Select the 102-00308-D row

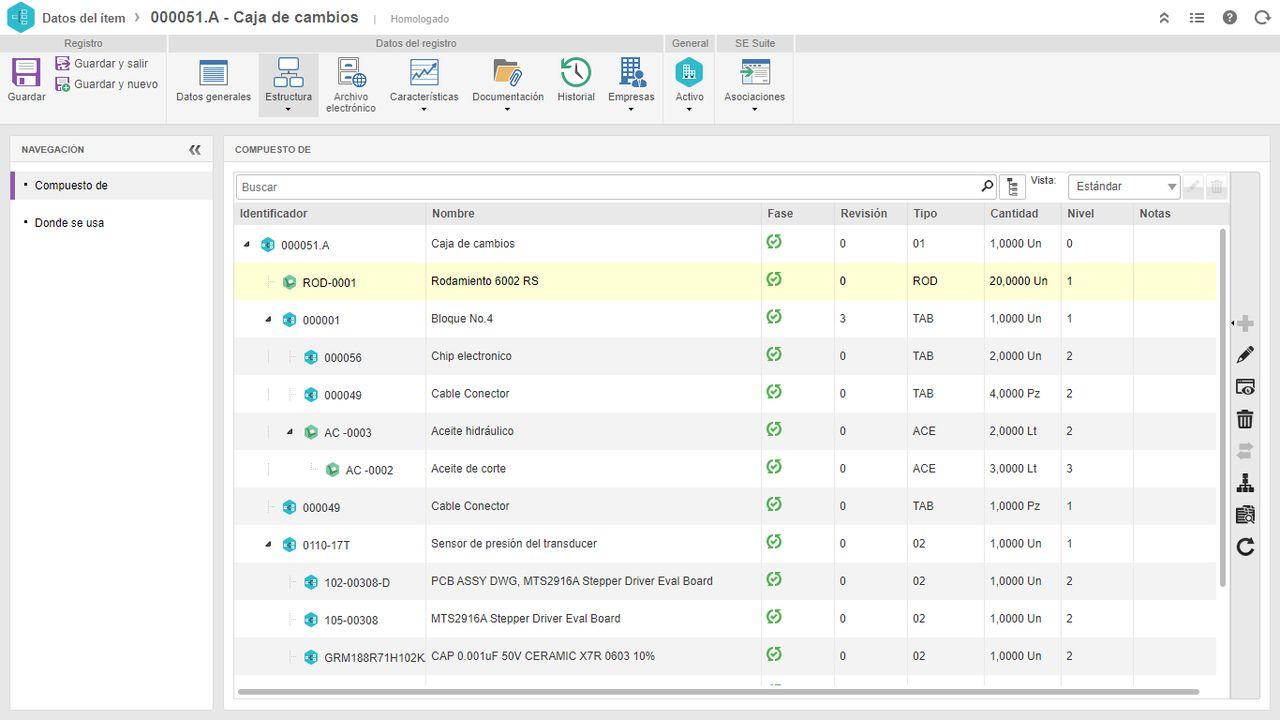click(725, 582)
